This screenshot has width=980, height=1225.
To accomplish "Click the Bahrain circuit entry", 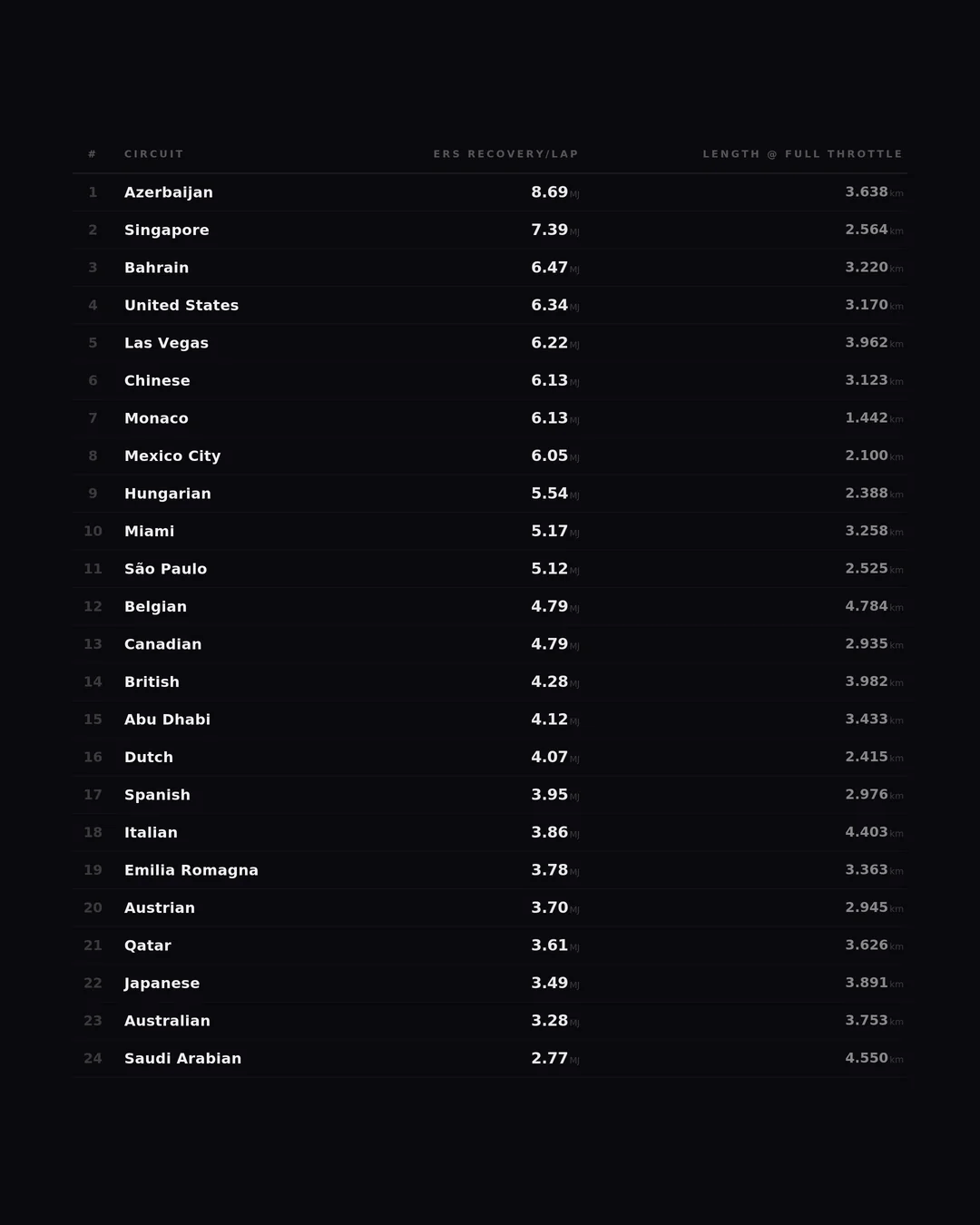I will pyautogui.click(x=157, y=268).
